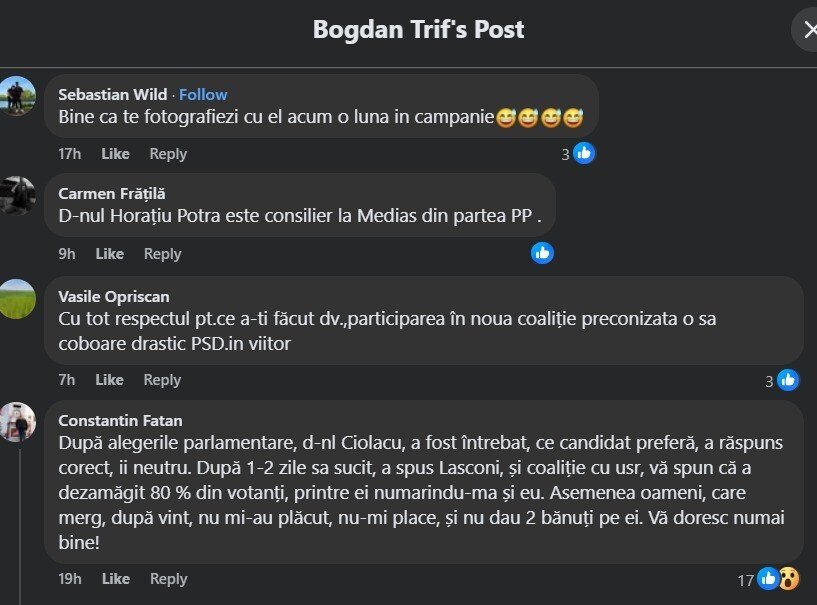The height and width of the screenshot is (605, 817).
Task: Reply to Carmen Frățilă's comment
Action: coord(162,254)
